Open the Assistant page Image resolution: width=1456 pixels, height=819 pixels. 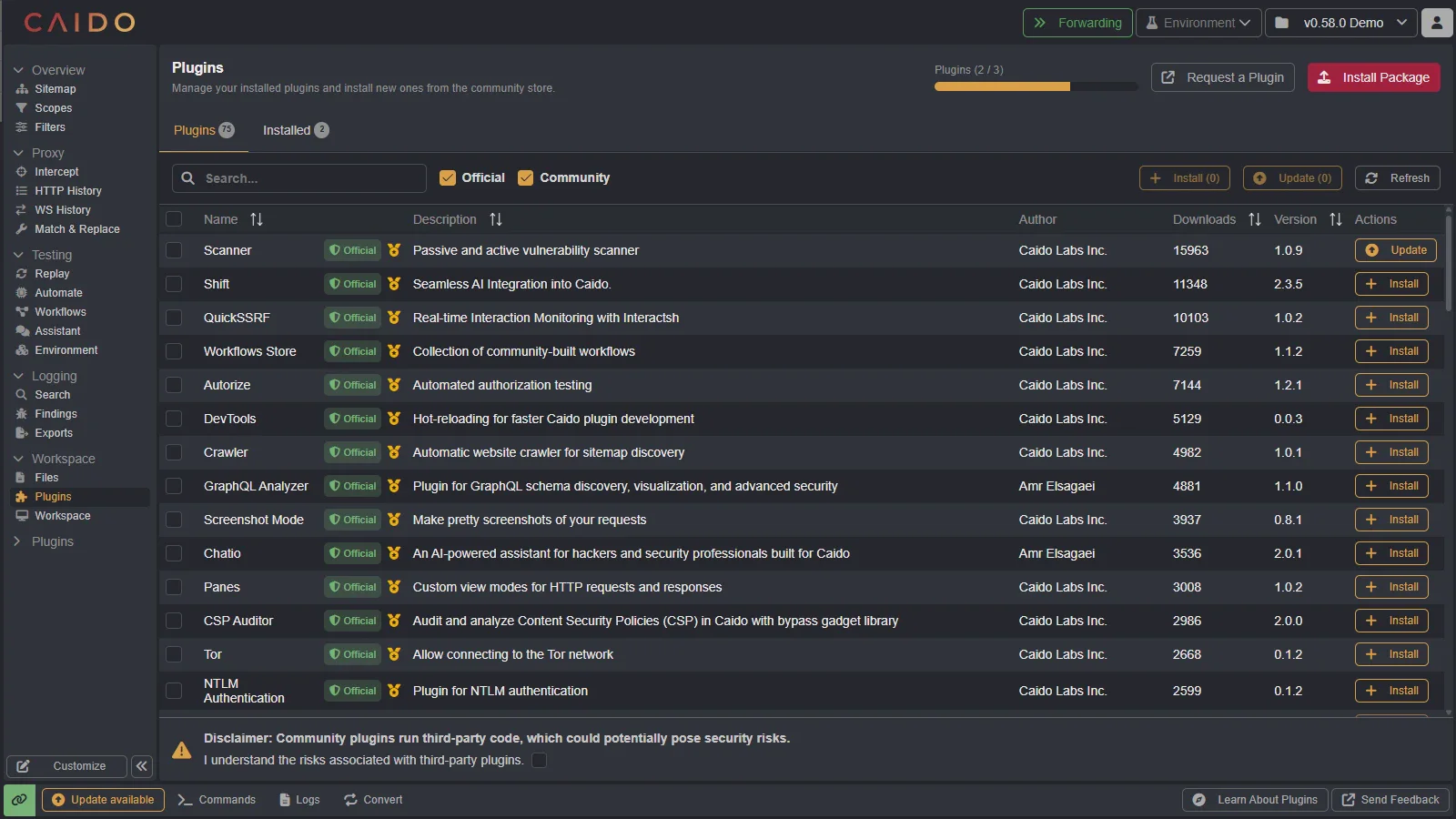(x=57, y=331)
